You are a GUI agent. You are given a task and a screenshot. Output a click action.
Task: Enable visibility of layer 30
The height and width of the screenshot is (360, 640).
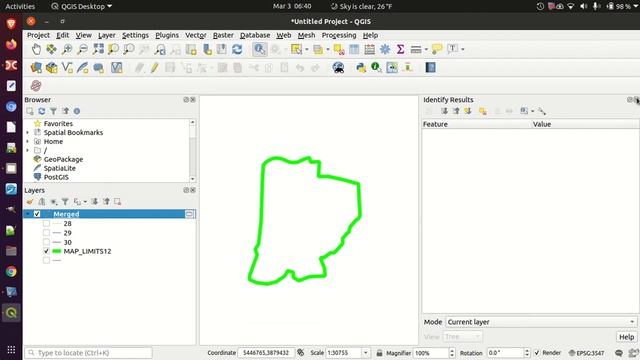[x=46, y=242]
